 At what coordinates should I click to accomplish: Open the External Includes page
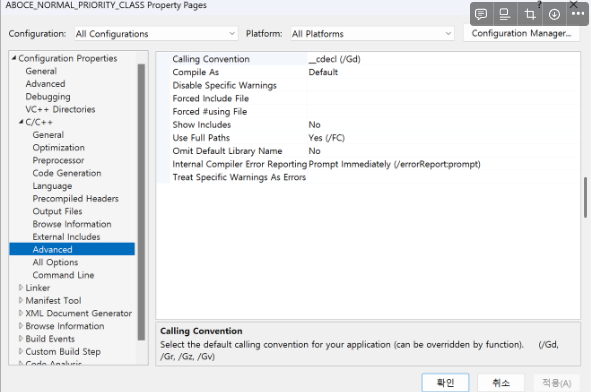[x=66, y=237]
